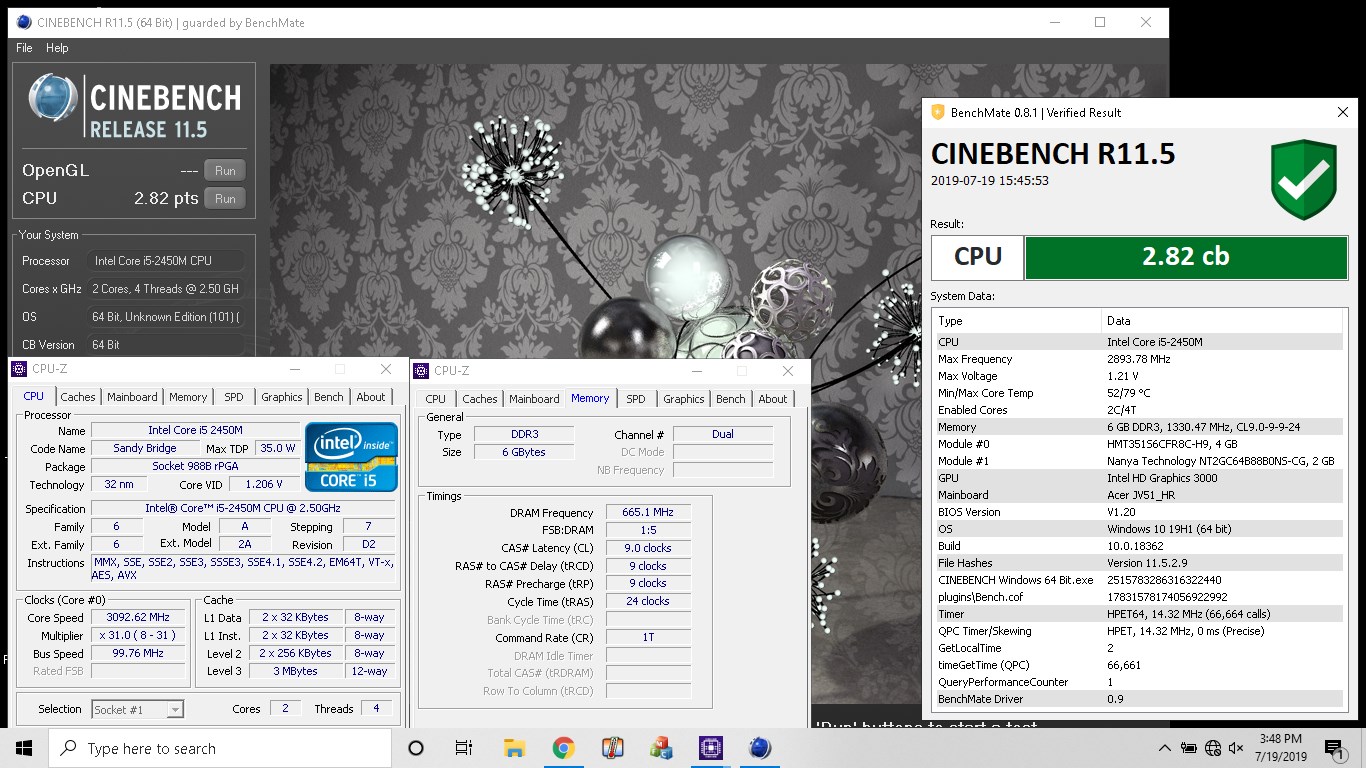This screenshot has width=1366, height=768.
Task: Click the Cinebench Release 11.5 logo
Action: 135,106
